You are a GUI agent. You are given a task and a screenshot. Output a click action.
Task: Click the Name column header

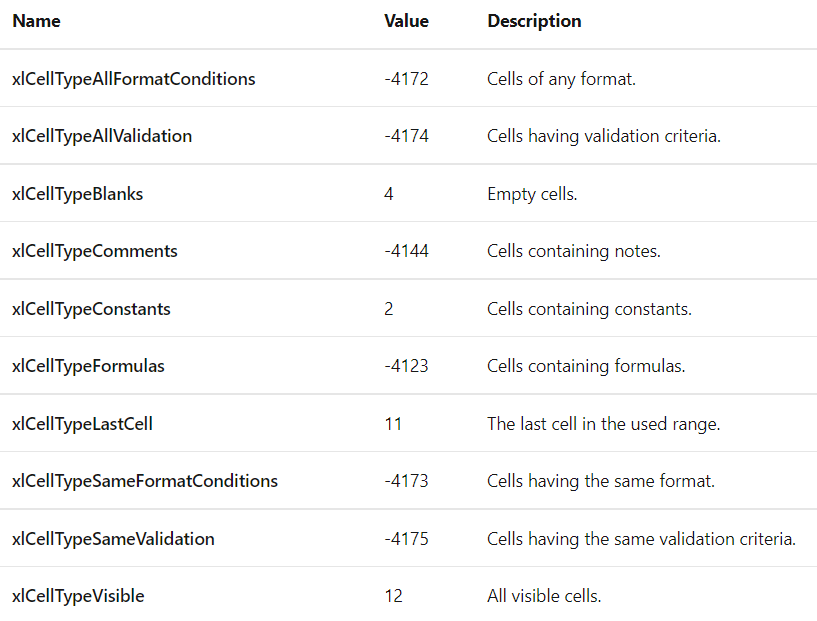coord(36,21)
